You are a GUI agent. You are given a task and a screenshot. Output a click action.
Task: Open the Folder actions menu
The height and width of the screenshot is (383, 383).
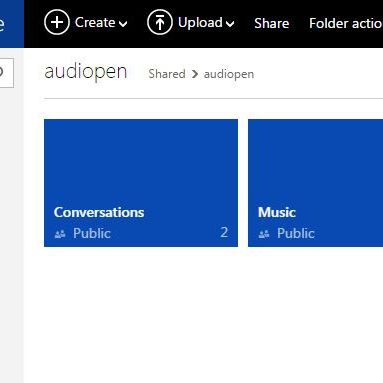346,23
